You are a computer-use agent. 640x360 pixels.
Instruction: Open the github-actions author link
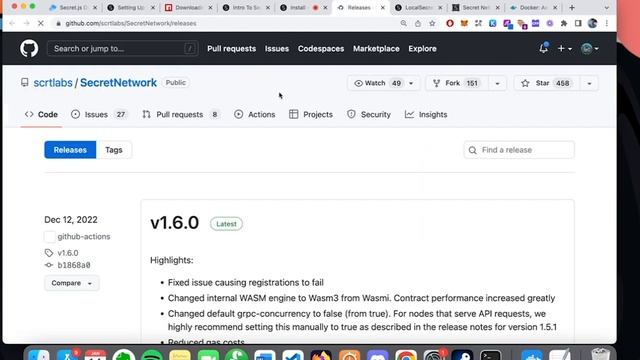pos(84,237)
